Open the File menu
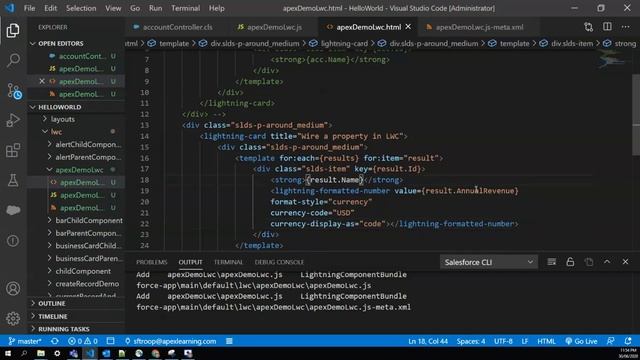Image resolution: width=640 pixels, height=360 pixels. [29, 8]
